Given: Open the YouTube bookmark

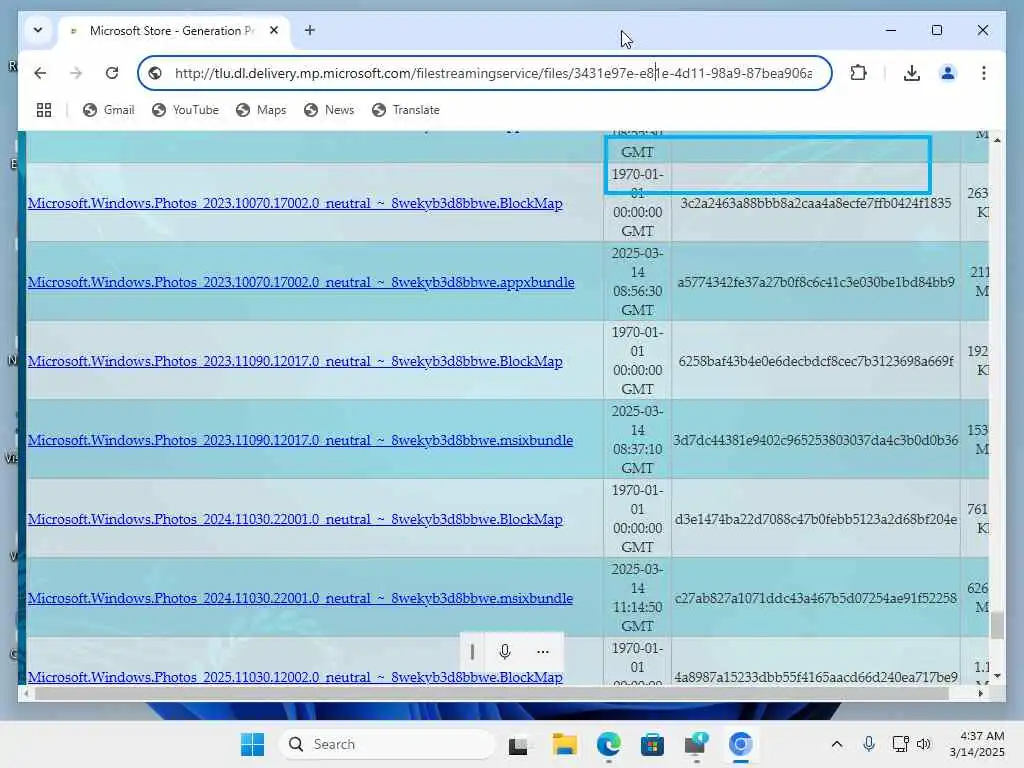Looking at the screenshot, I should (x=185, y=110).
